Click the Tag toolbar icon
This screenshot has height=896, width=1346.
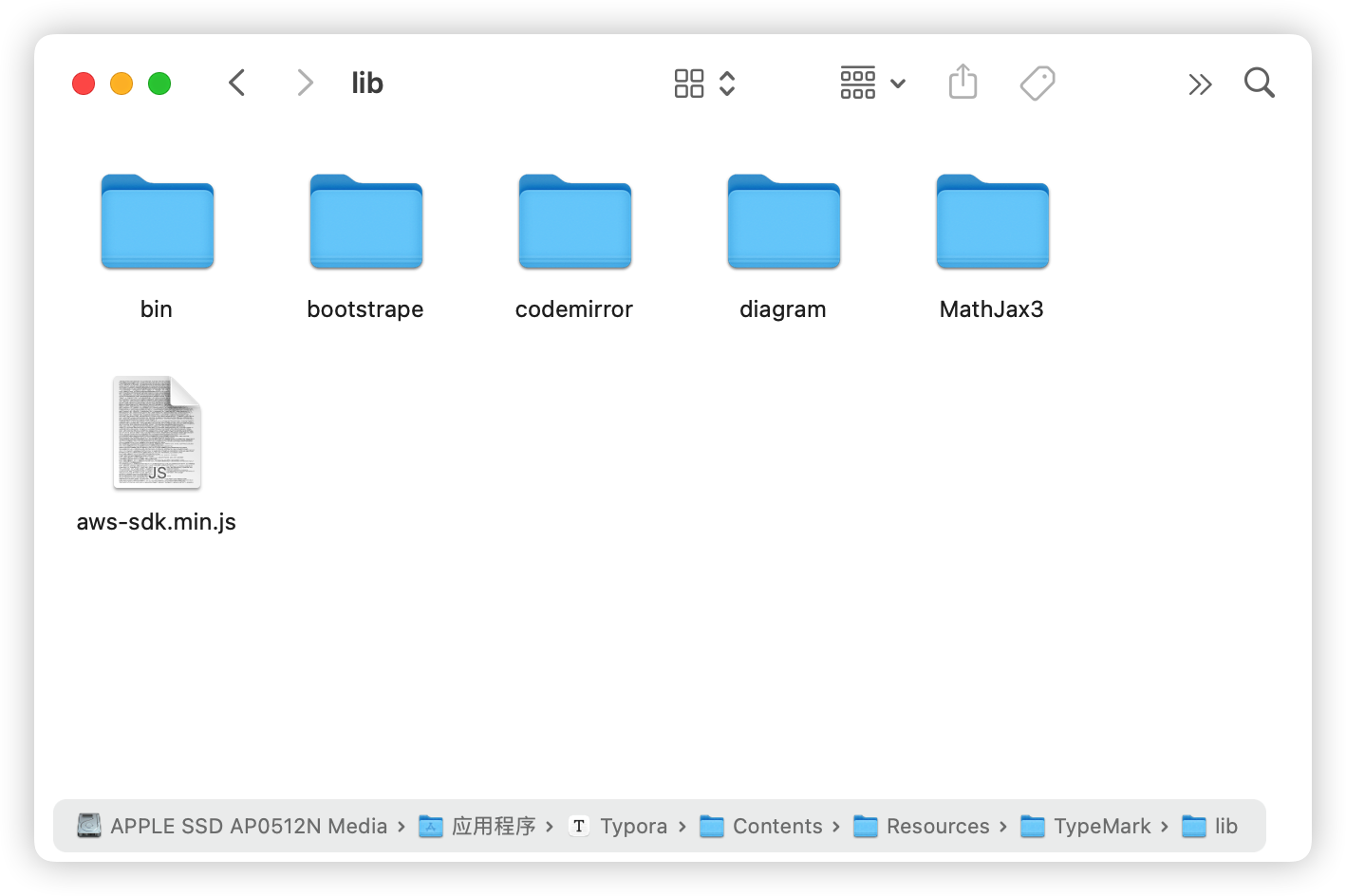(1038, 83)
